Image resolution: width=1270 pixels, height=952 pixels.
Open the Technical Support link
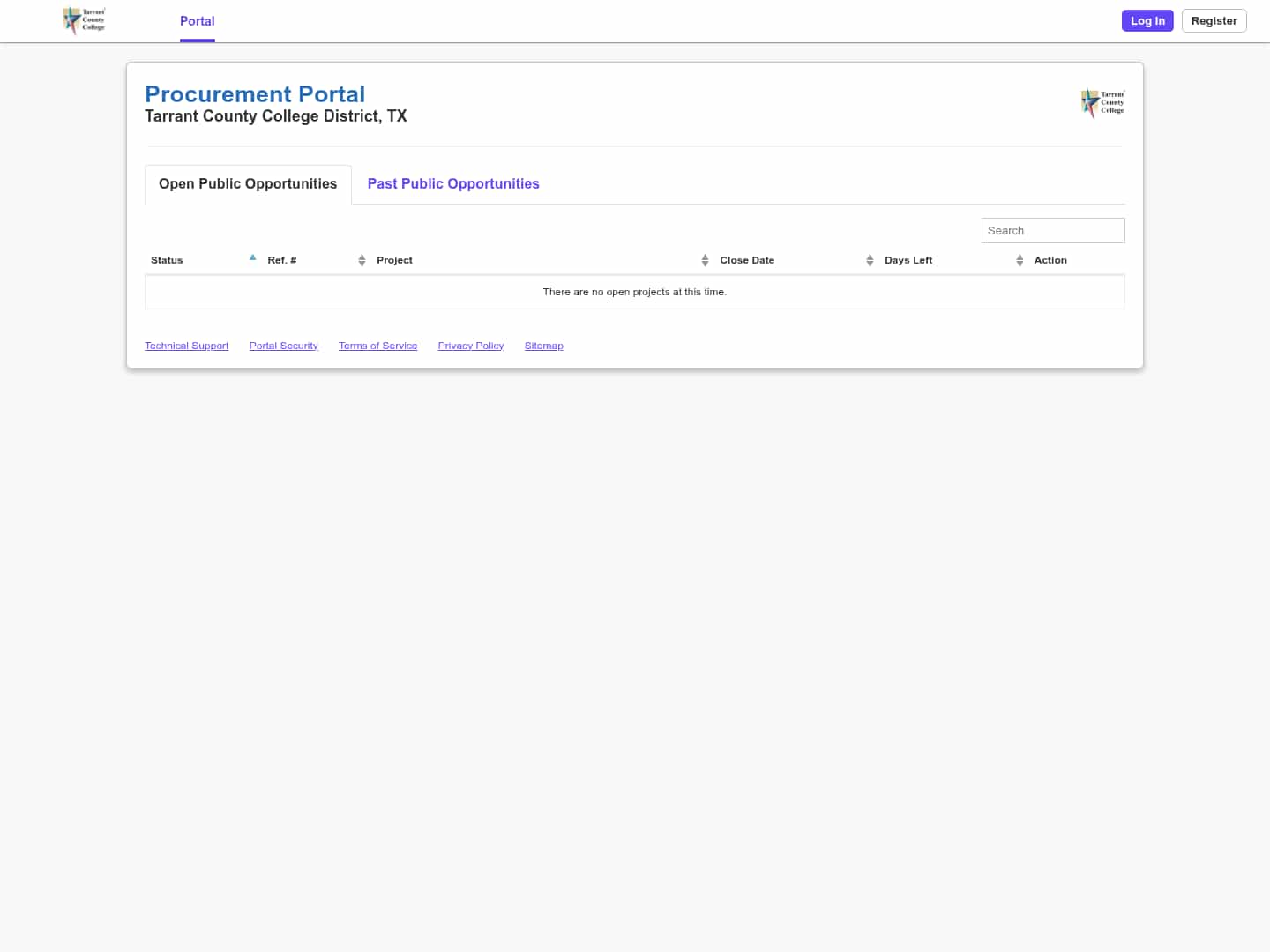187,346
